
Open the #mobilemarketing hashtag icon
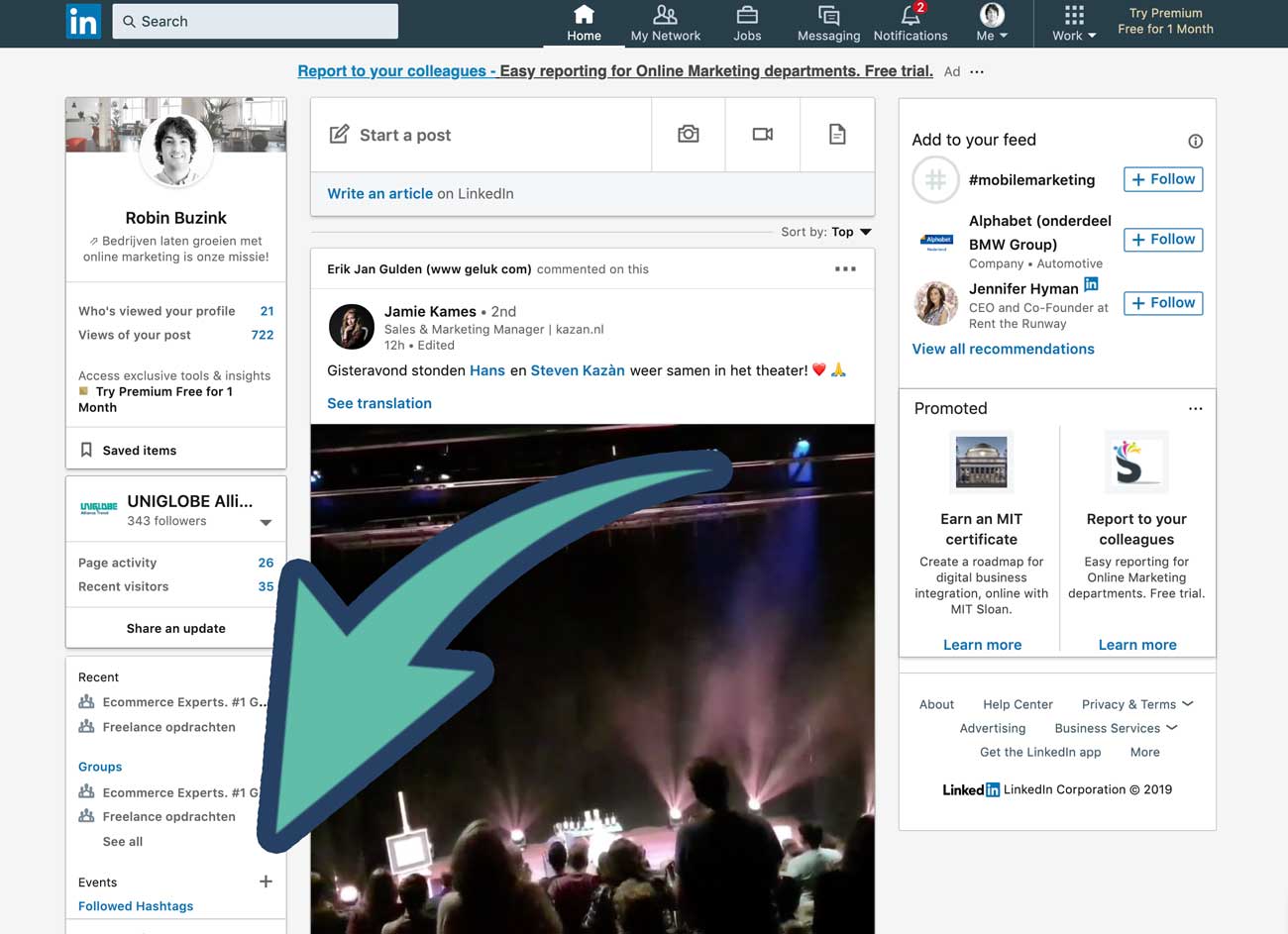pos(935,180)
